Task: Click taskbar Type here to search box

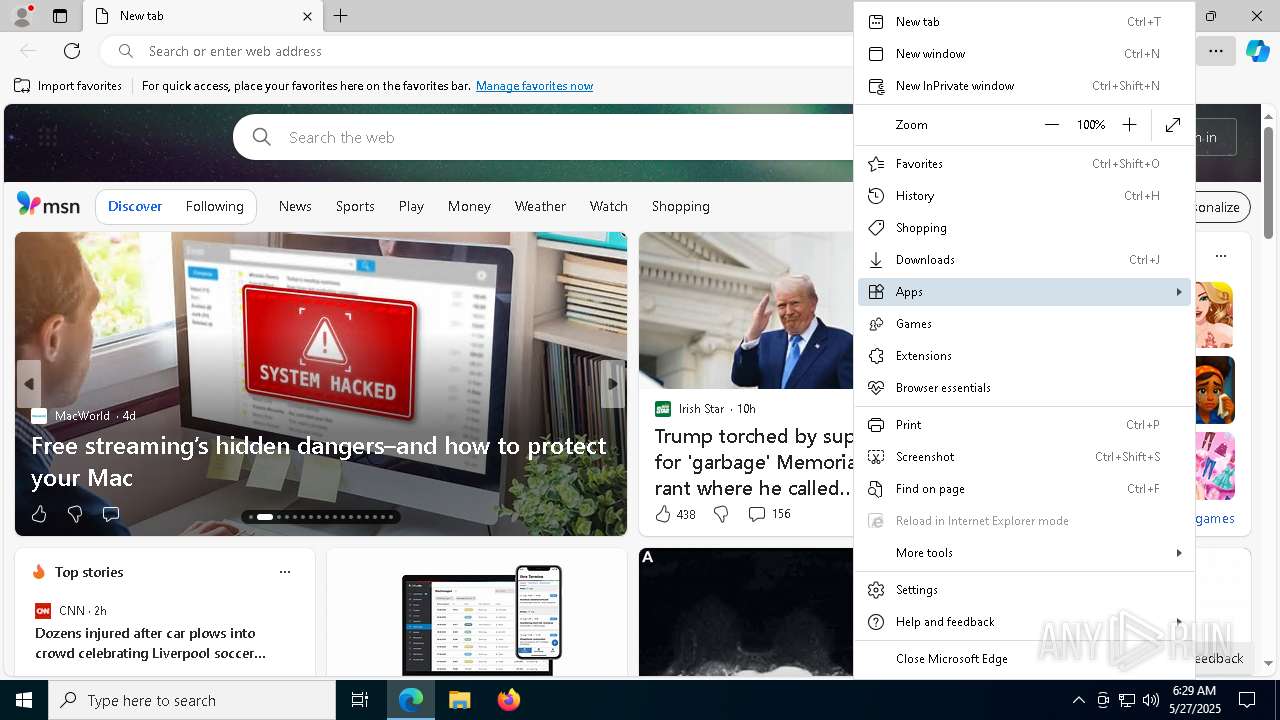Action: tap(192, 700)
